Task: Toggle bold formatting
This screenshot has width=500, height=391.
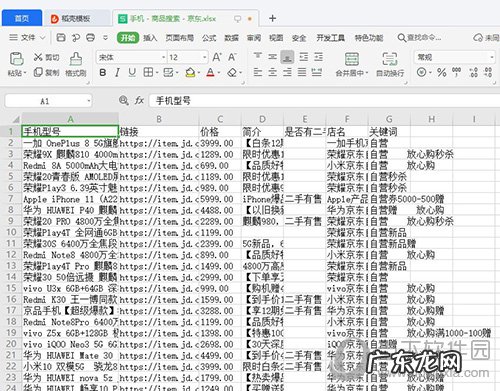Action: coord(103,72)
